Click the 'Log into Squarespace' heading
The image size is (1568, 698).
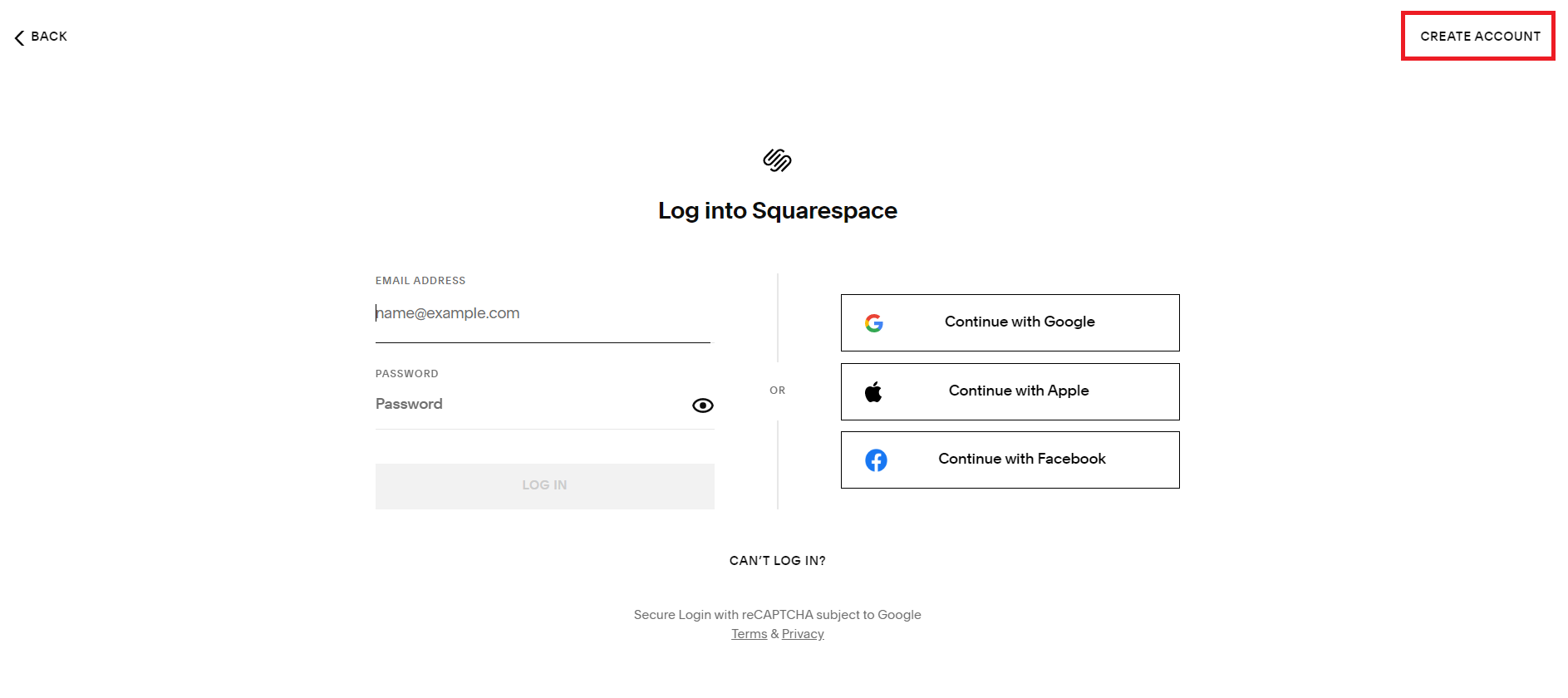pyautogui.click(x=778, y=211)
